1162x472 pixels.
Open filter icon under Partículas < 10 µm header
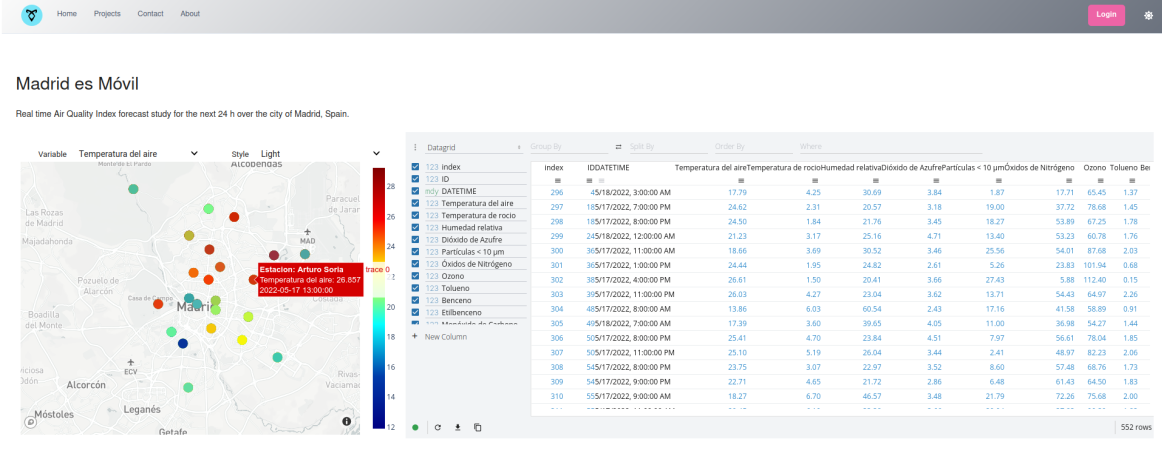[x=999, y=180]
